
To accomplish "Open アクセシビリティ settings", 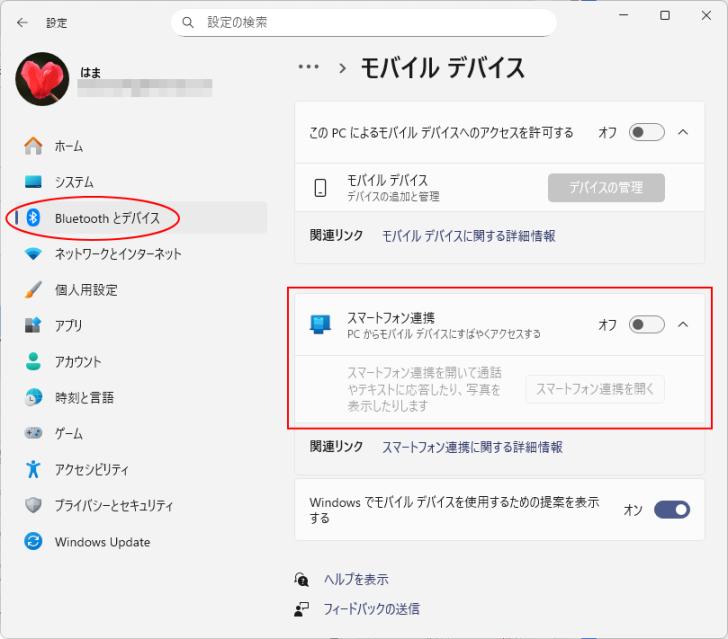I will coord(139,469).
